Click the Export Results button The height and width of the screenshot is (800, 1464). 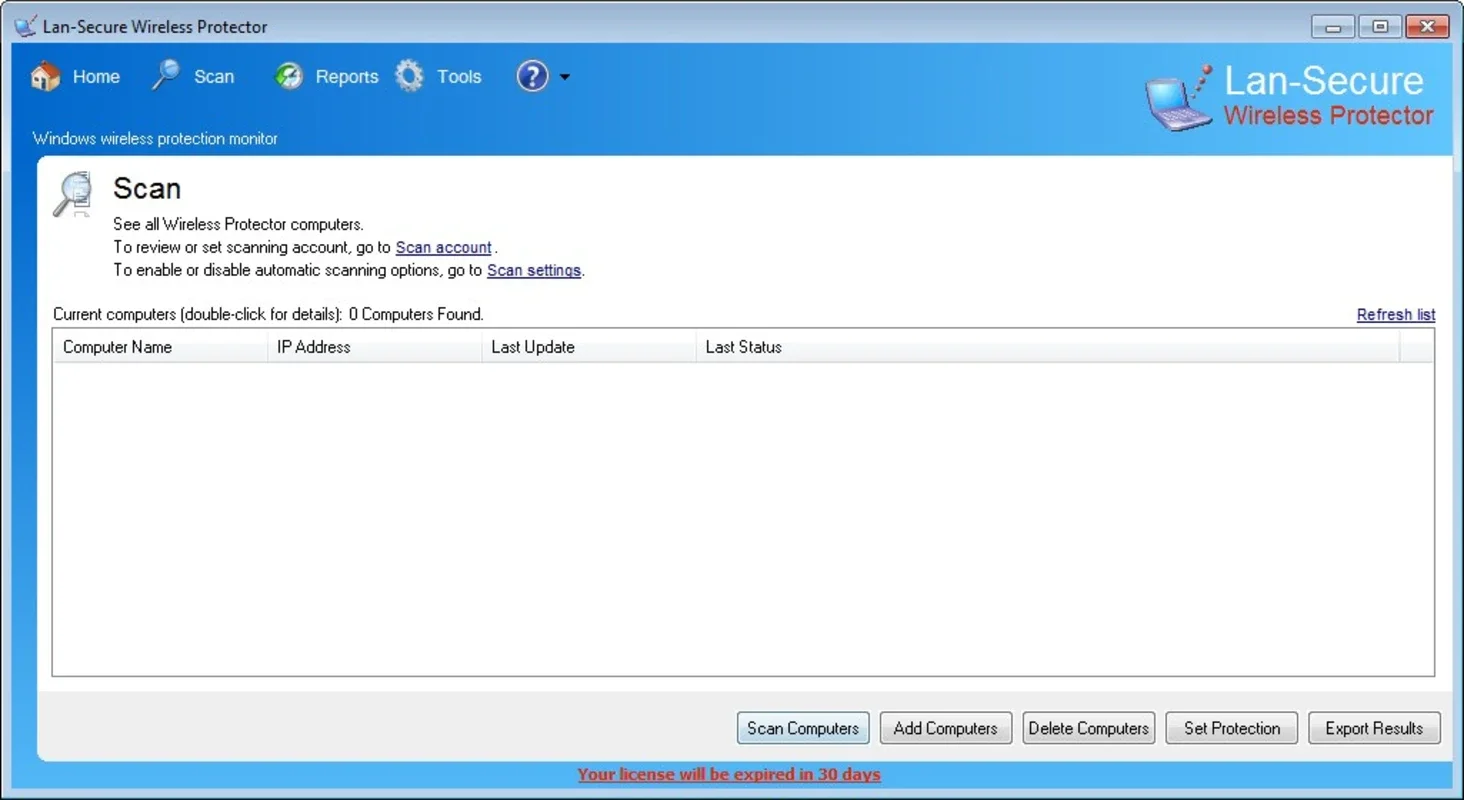[1374, 728]
